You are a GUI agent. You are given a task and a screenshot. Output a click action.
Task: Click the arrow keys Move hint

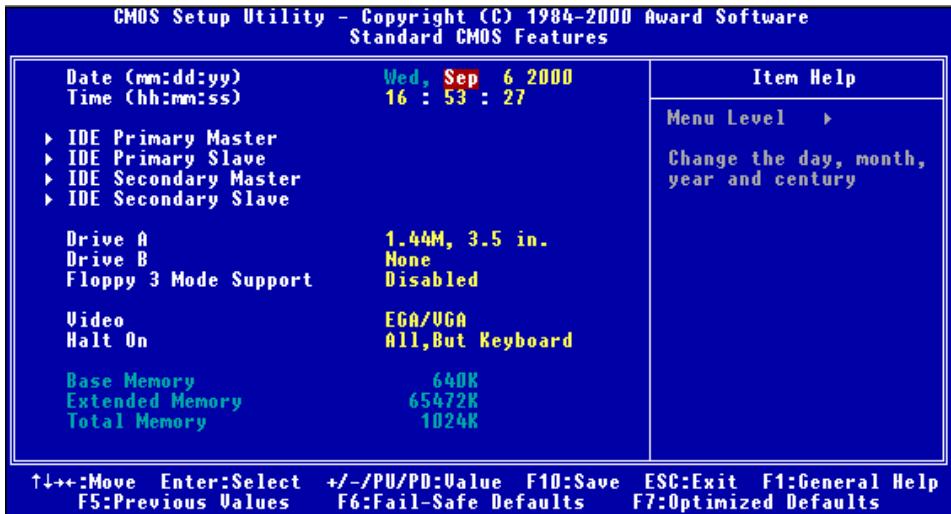(x=84, y=482)
